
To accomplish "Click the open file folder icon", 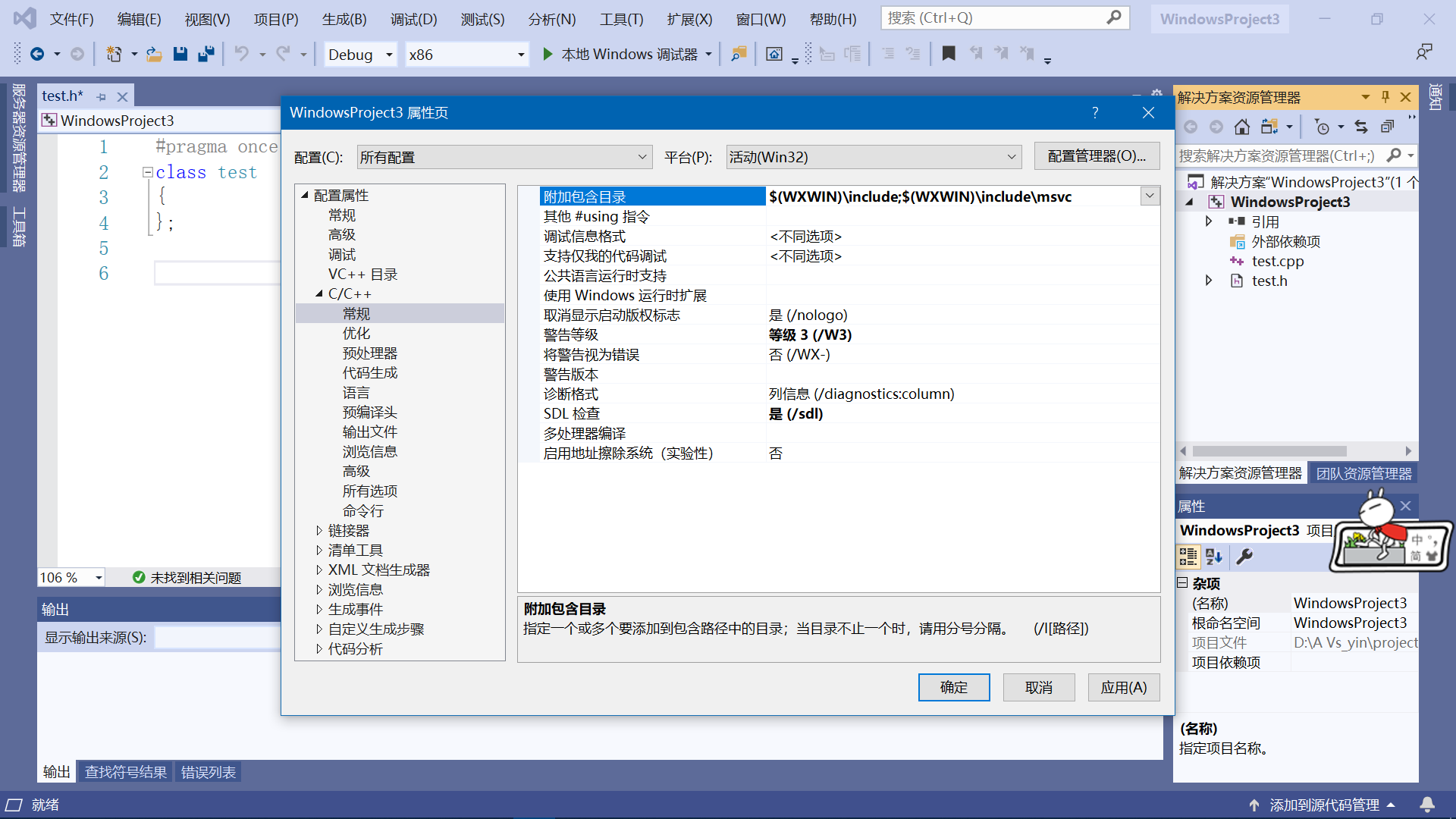I will point(154,54).
